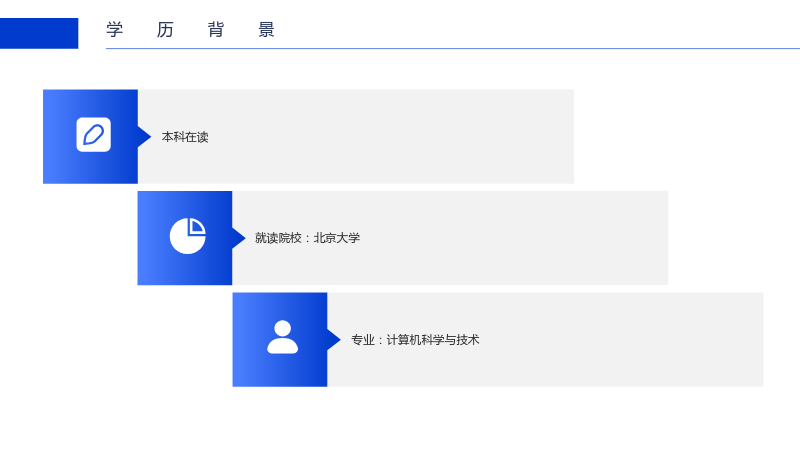Click the white person silhouette icon
800x450 pixels.
pos(282,337)
